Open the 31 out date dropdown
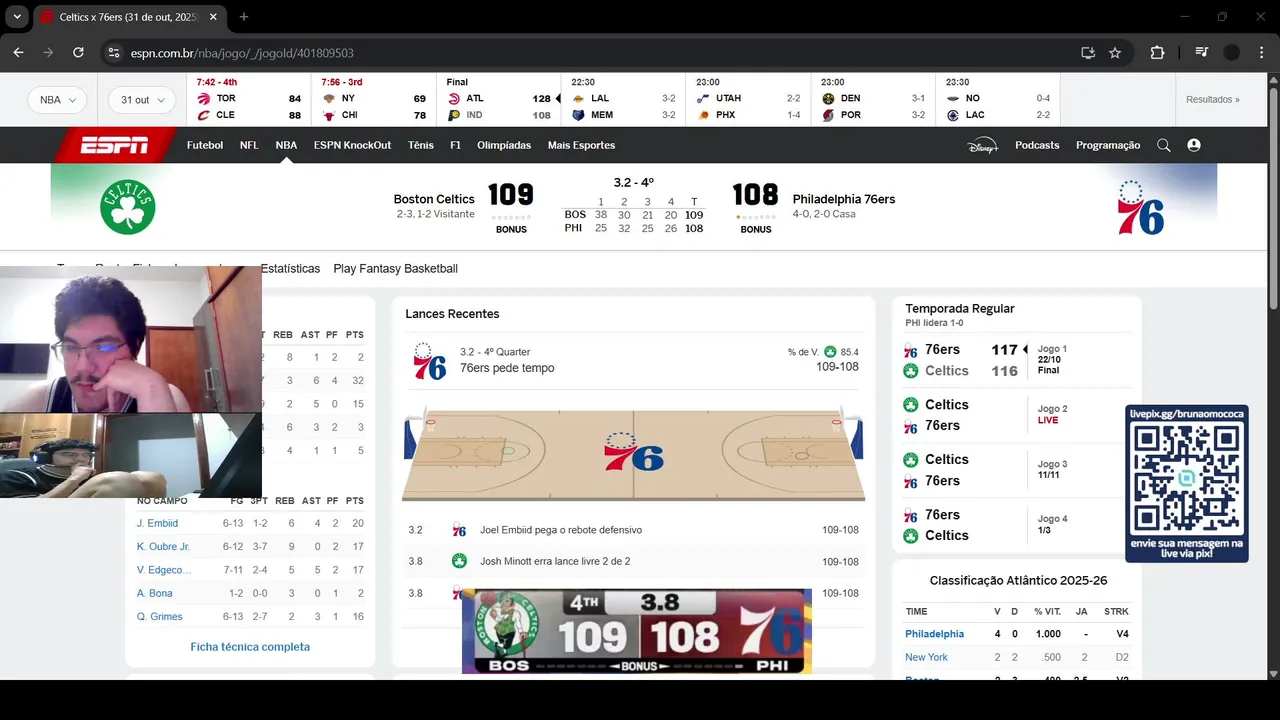Viewport: 1280px width, 720px height. 142,100
